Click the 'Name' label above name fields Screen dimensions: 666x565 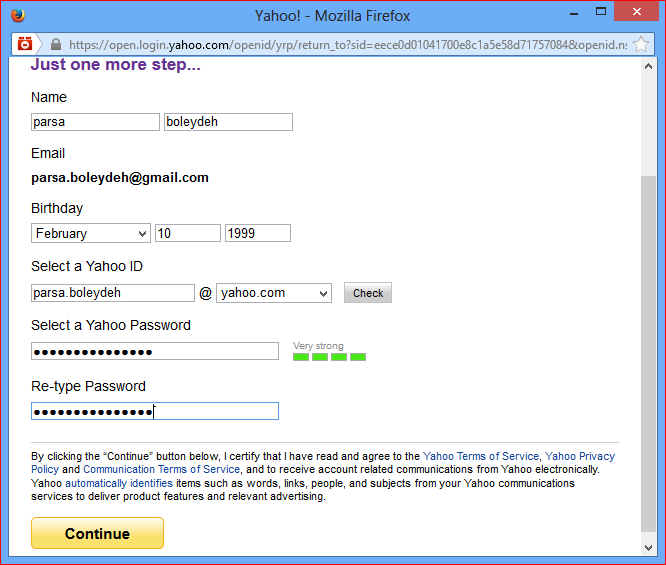coord(49,97)
